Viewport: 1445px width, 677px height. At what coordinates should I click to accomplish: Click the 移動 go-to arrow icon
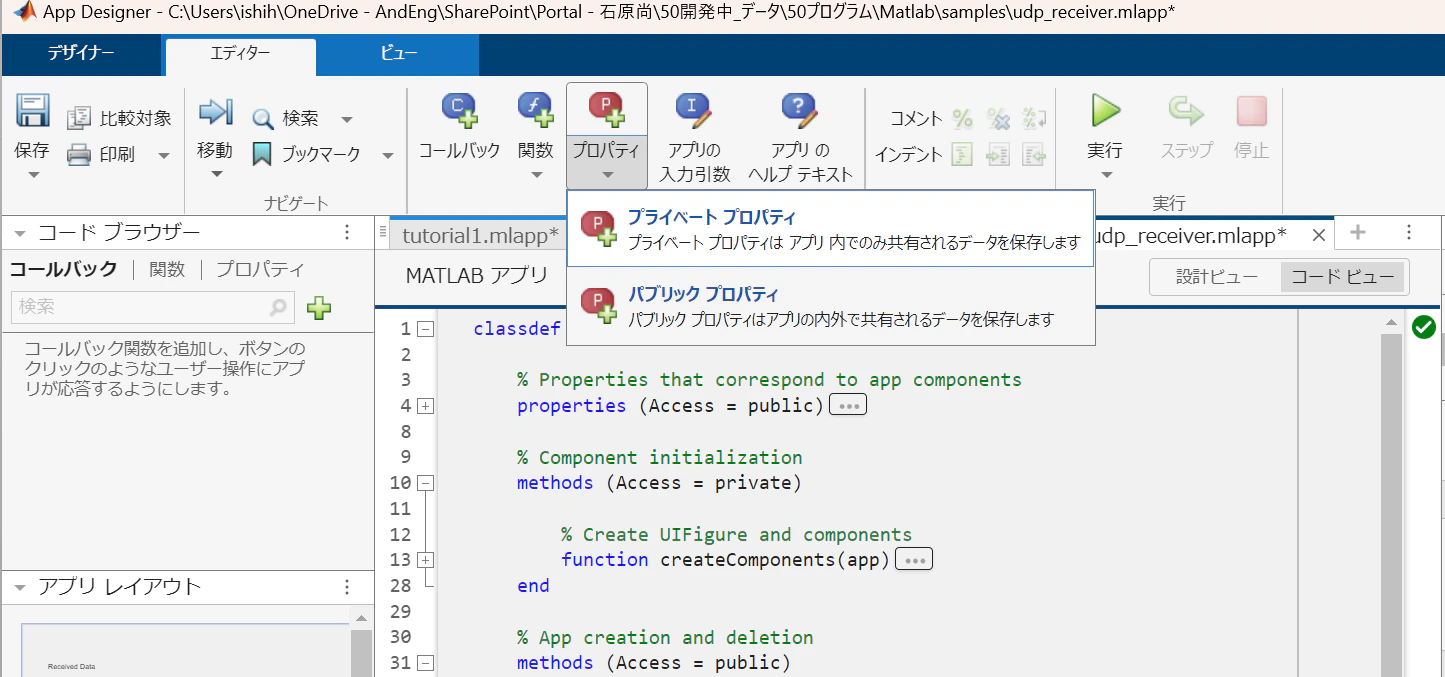(215, 112)
